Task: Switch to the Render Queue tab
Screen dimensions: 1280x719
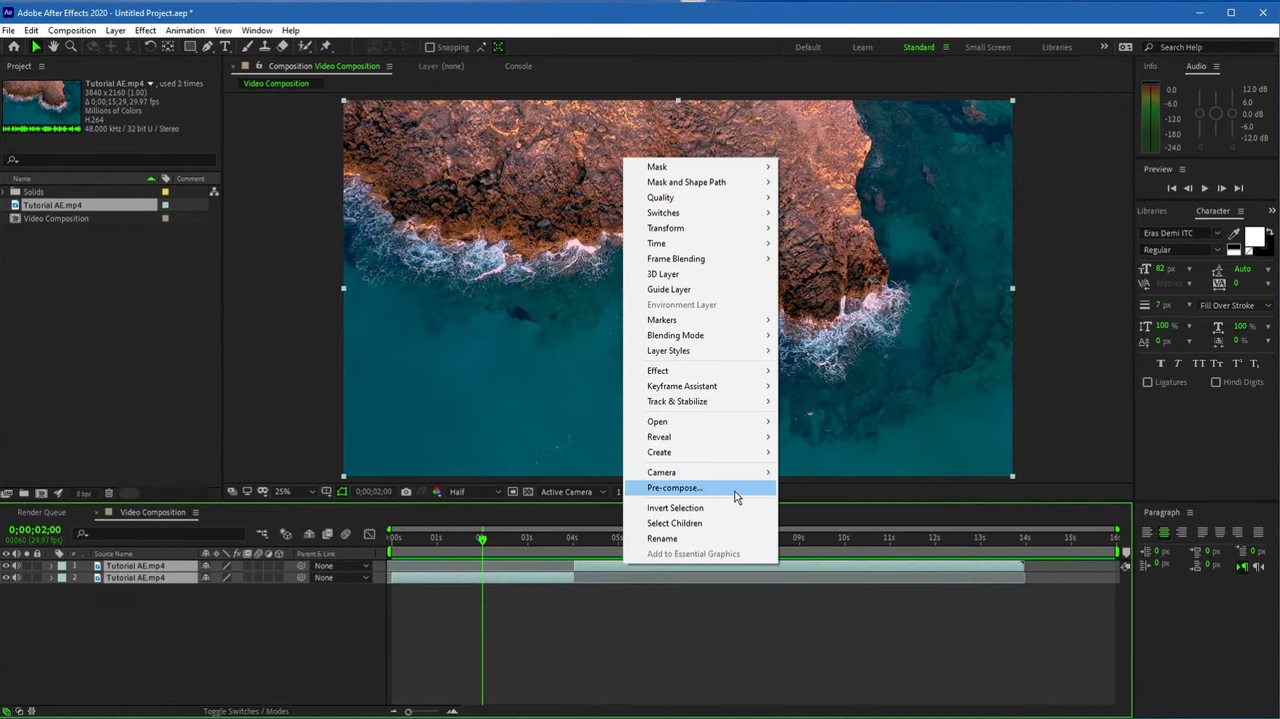Action: pos(42,512)
